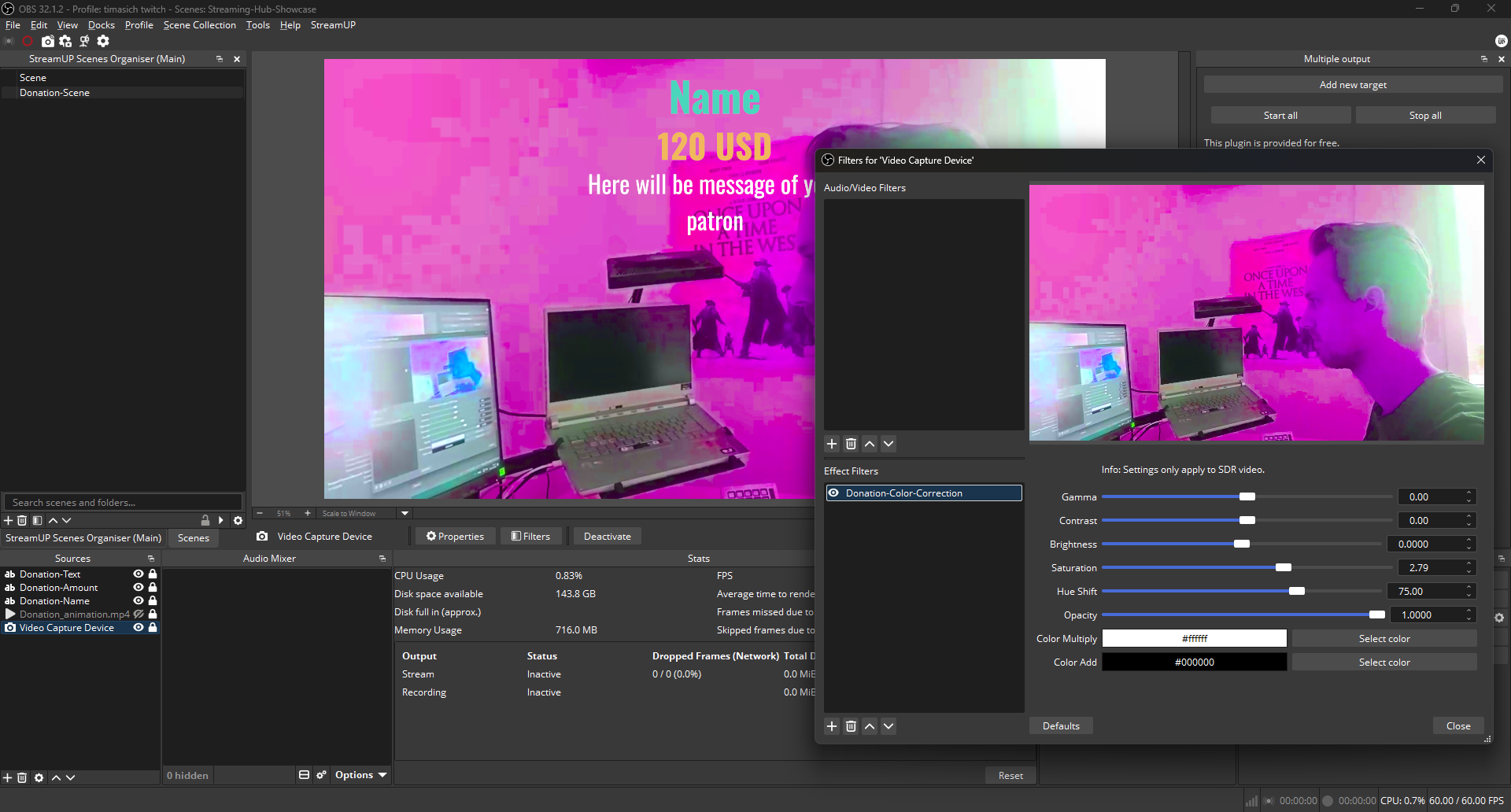
Task: Move selected source down in Sources list
Action: point(71,777)
